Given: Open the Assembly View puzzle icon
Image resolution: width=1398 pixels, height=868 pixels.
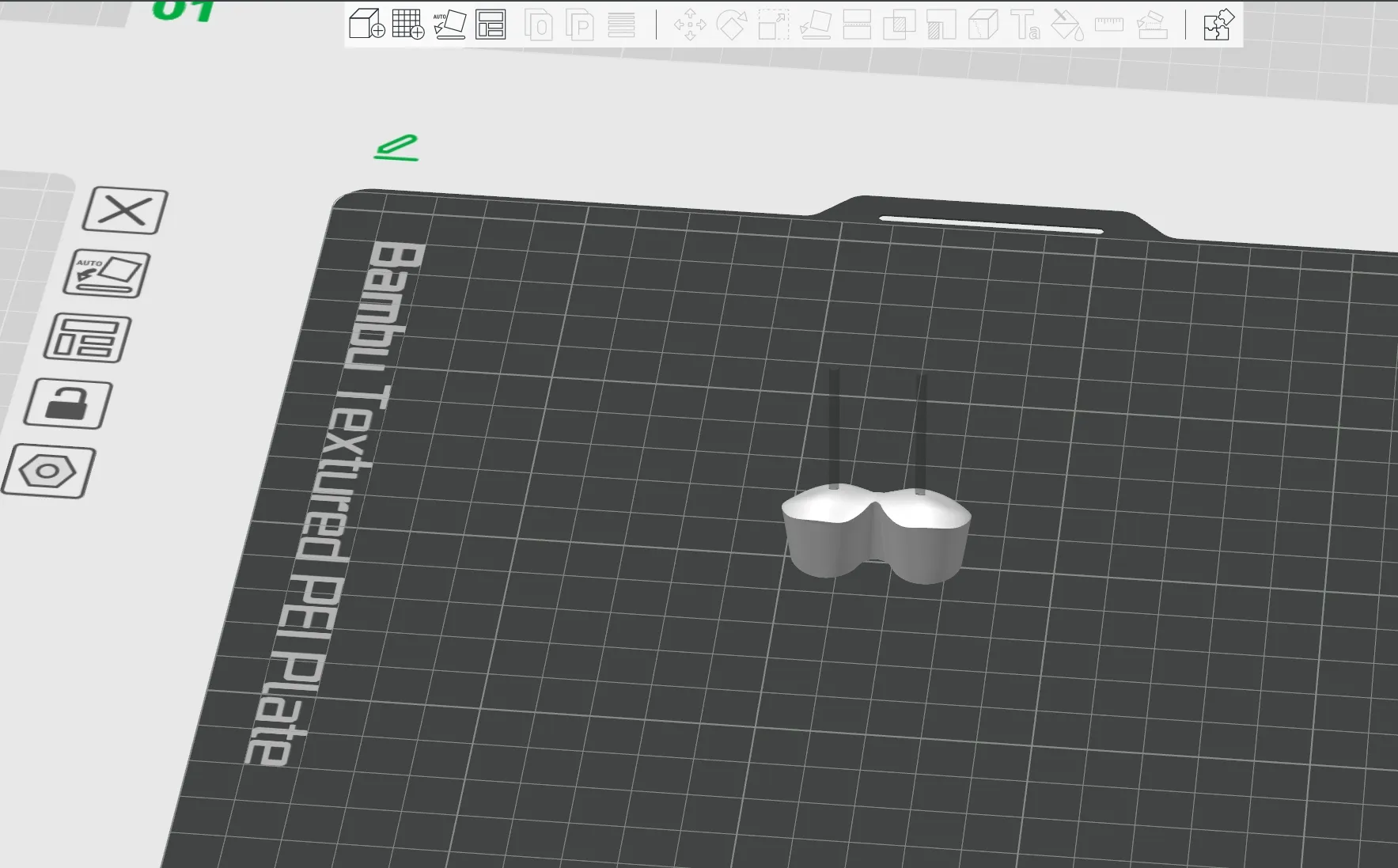Looking at the screenshot, I should 1218,25.
